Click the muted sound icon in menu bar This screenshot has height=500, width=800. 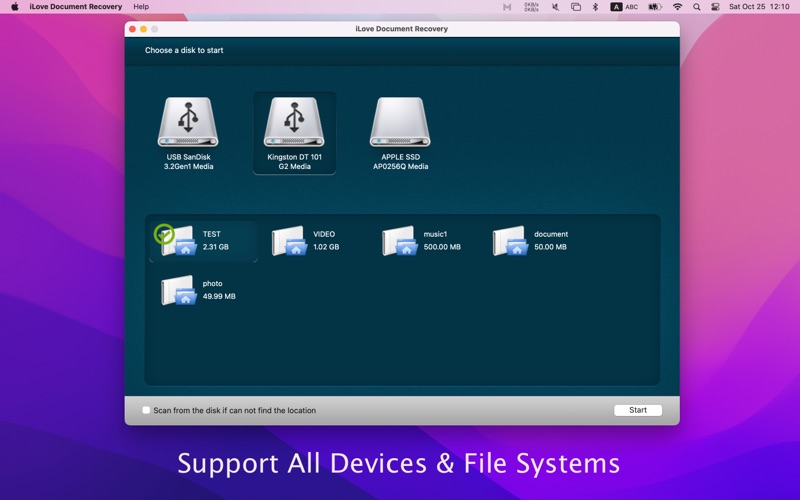(555, 7)
